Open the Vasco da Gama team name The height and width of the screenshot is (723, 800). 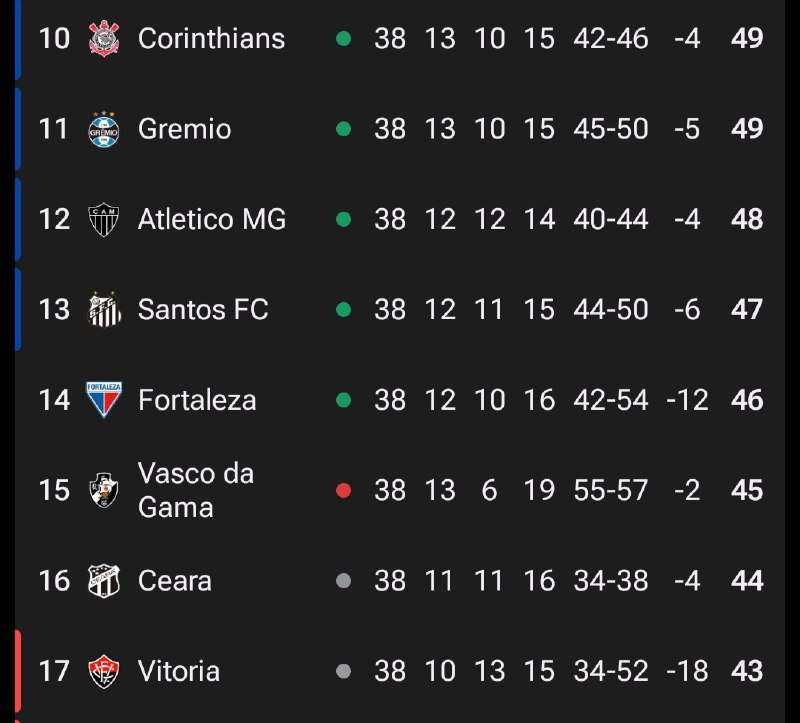(196, 490)
